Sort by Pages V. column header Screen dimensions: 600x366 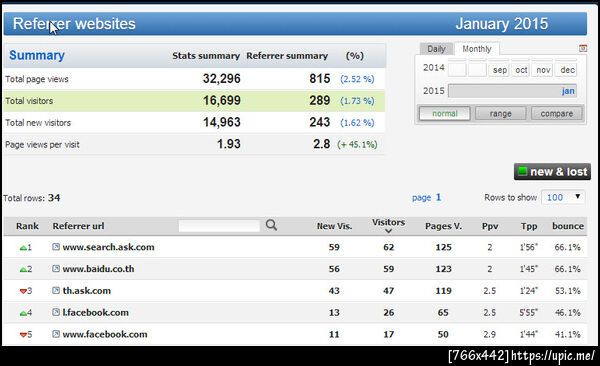tap(443, 226)
